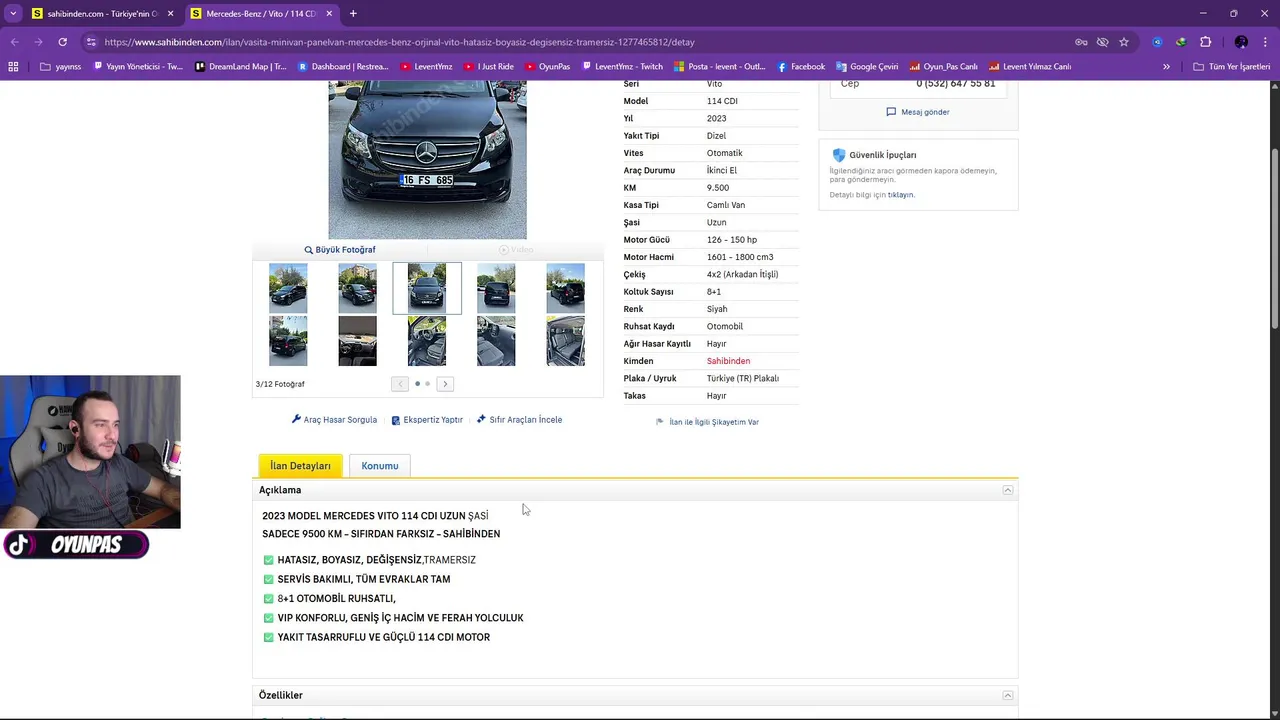Click the Mesaj gönder link
This screenshot has height=720, width=1280.
coord(918,112)
